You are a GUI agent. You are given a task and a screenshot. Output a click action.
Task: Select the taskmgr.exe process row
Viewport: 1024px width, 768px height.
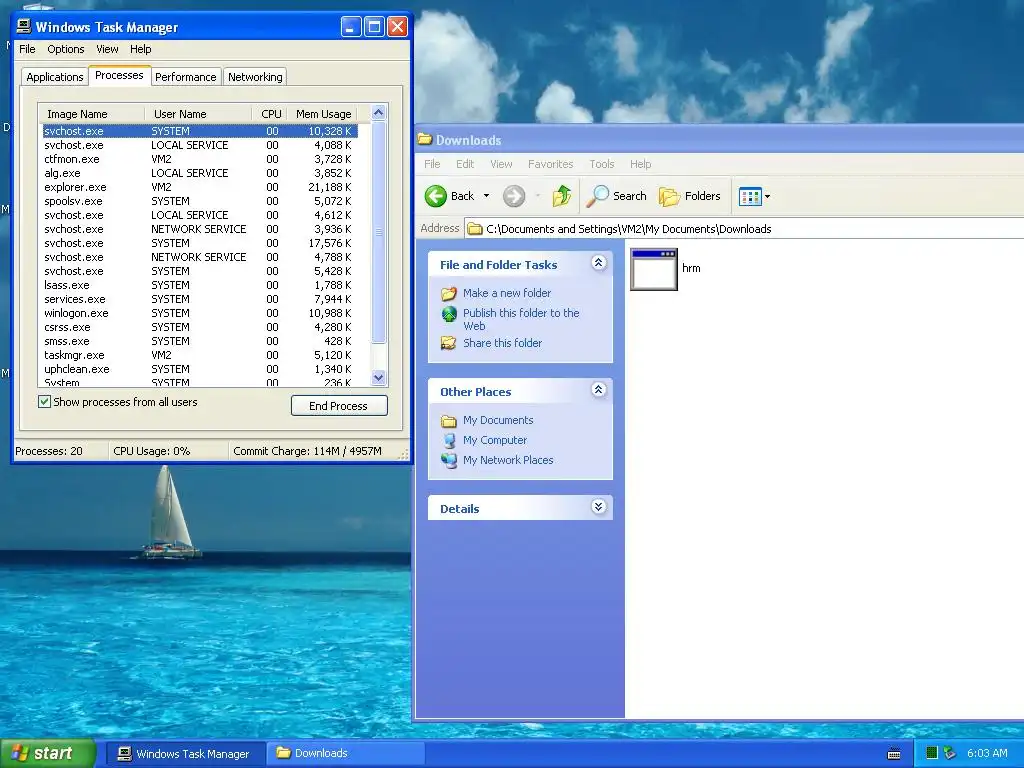click(199, 355)
